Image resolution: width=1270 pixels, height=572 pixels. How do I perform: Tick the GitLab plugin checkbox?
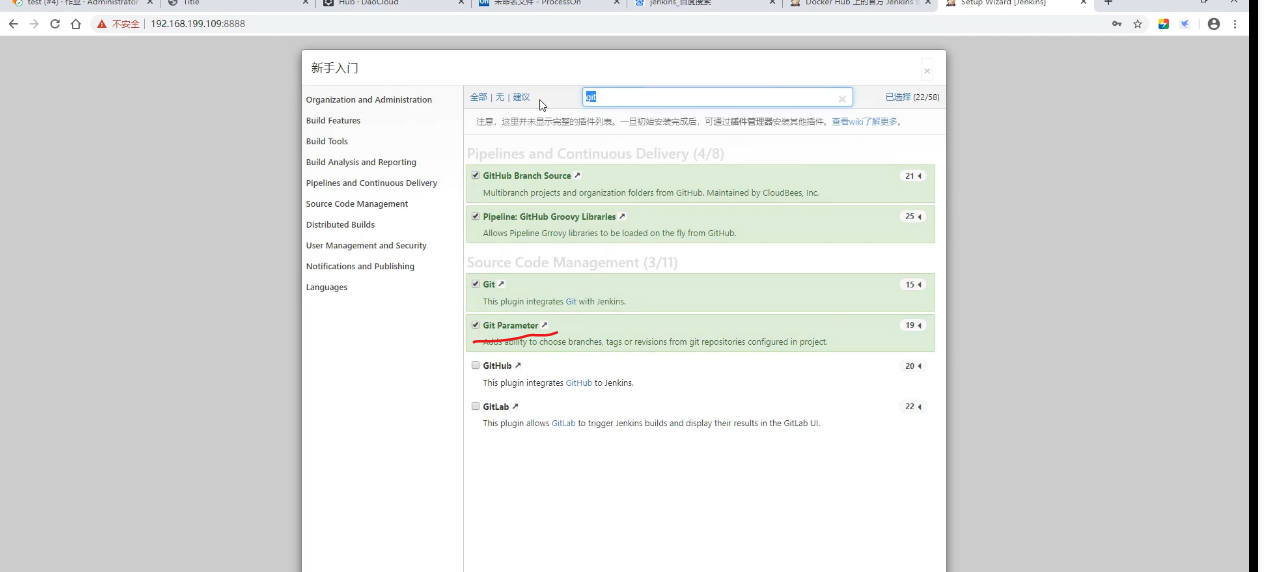[476, 407]
